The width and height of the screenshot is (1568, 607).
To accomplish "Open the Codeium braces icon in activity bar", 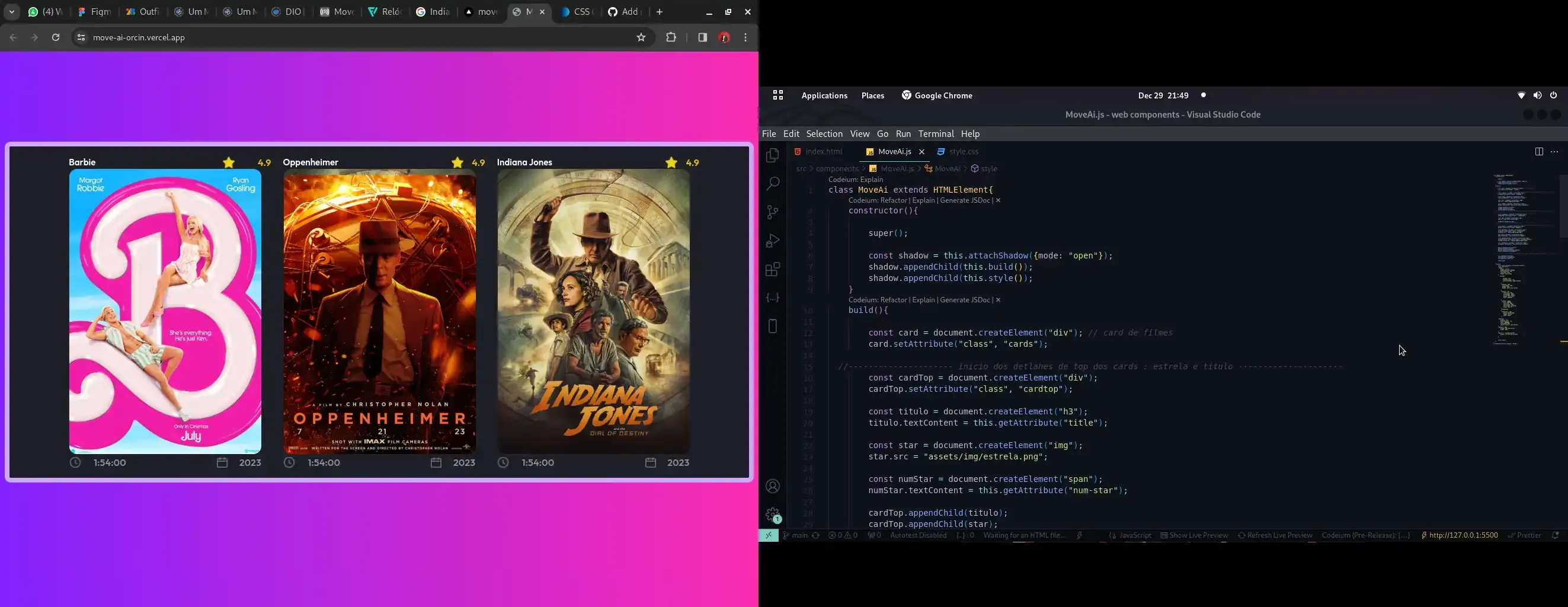I will [772, 298].
